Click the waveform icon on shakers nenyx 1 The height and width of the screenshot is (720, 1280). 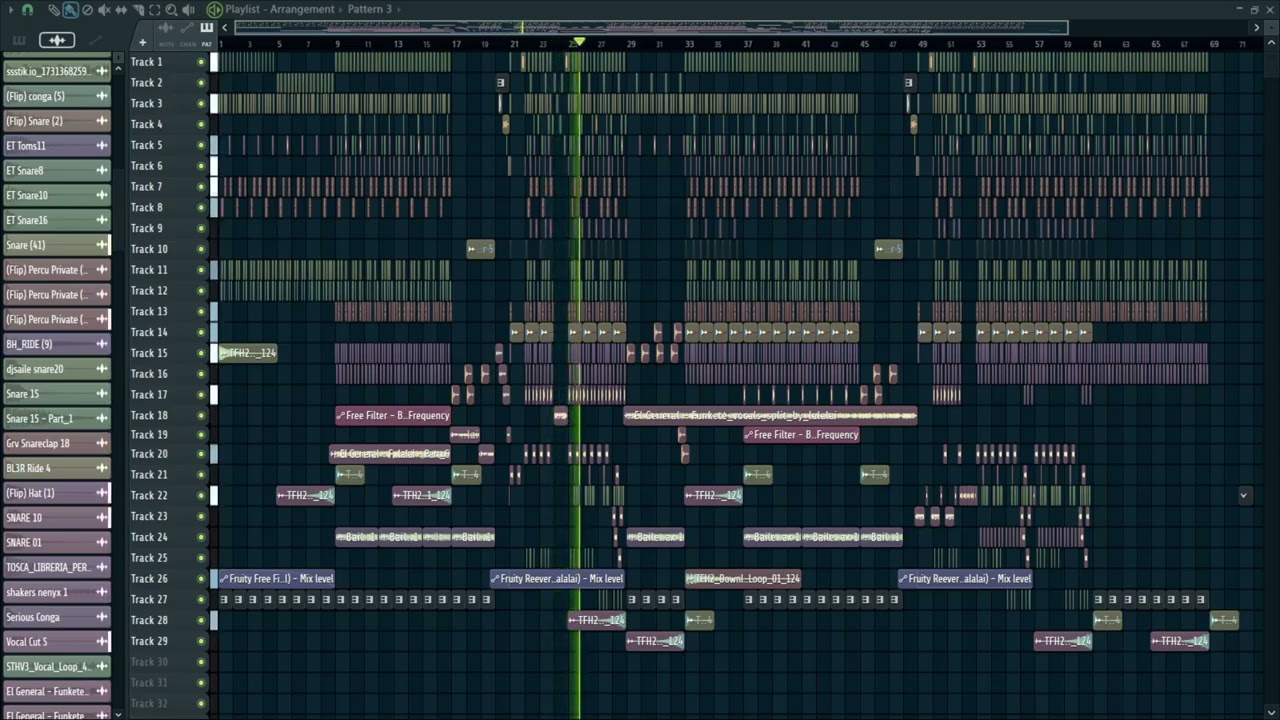tap(101, 592)
